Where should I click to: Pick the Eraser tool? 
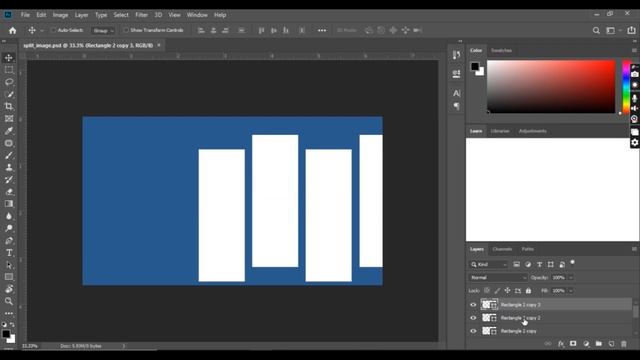coord(9,192)
